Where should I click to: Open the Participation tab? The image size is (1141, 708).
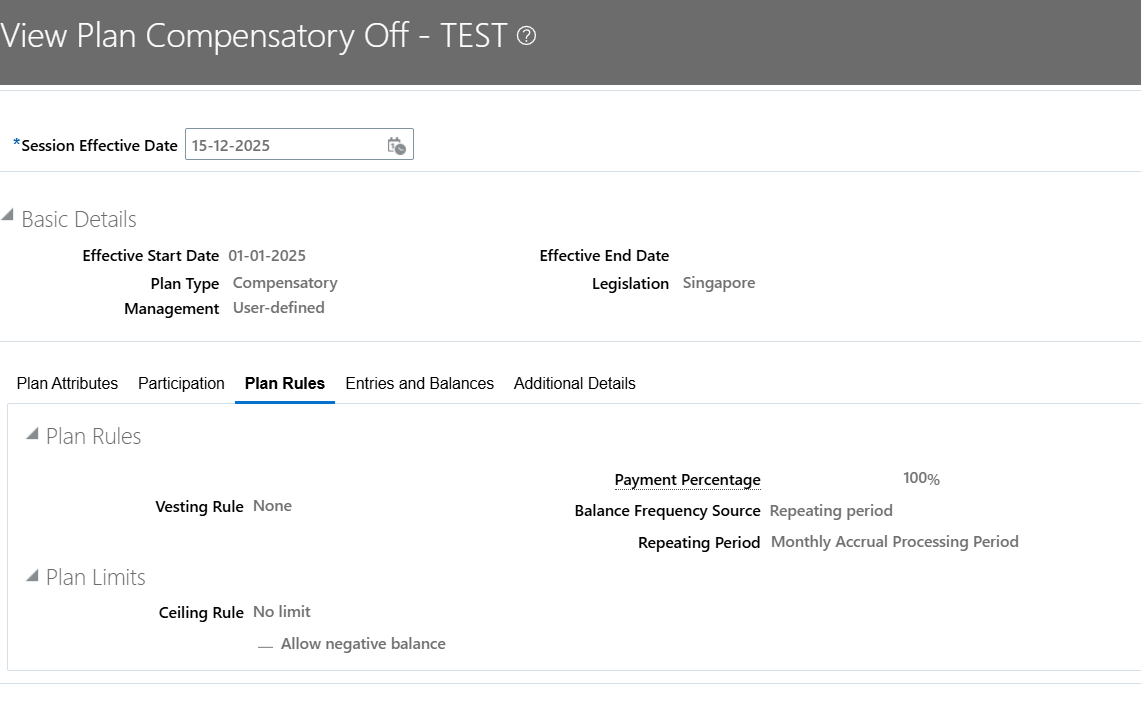pyautogui.click(x=181, y=383)
